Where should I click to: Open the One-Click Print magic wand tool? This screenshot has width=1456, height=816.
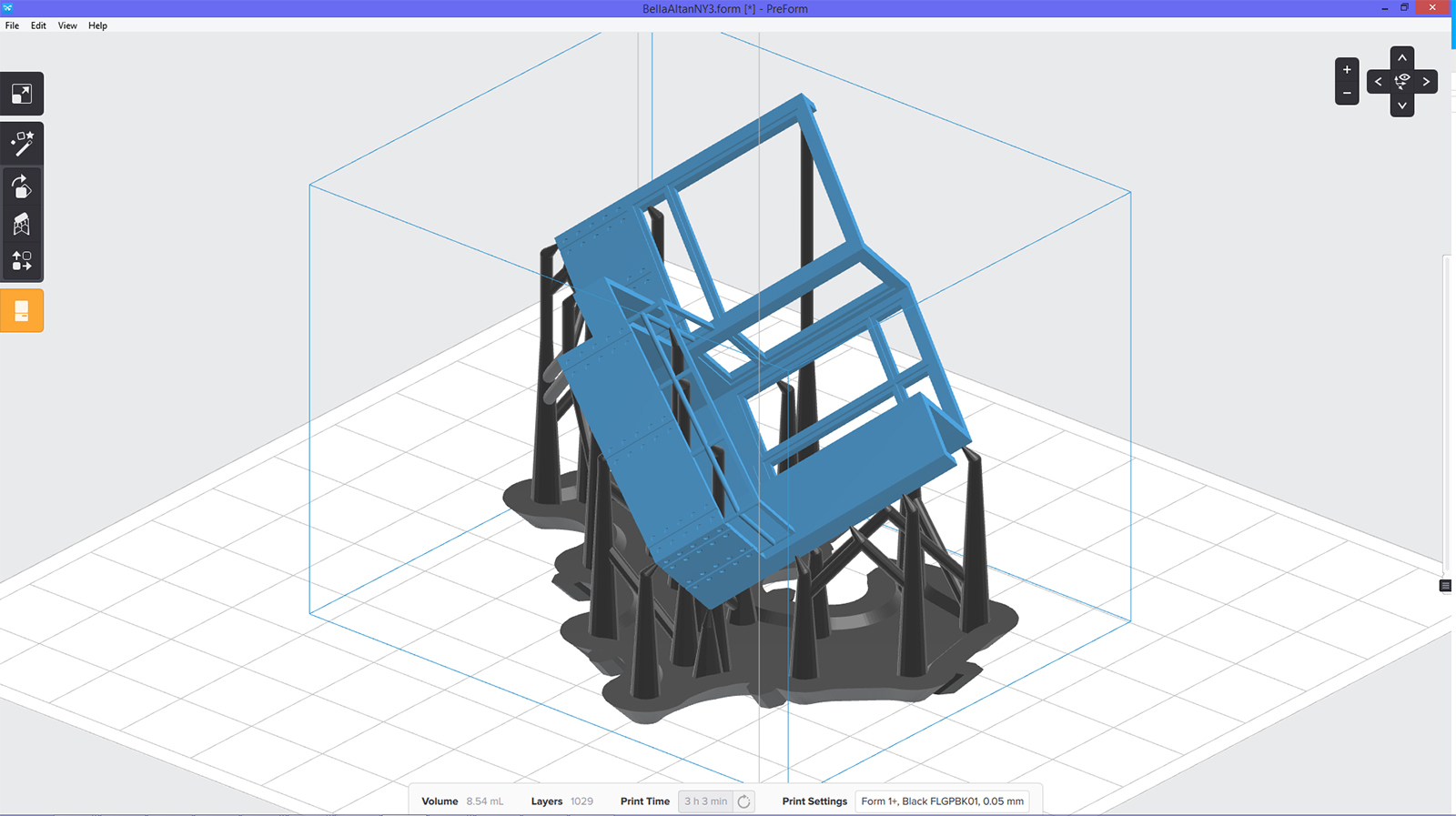(22, 143)
